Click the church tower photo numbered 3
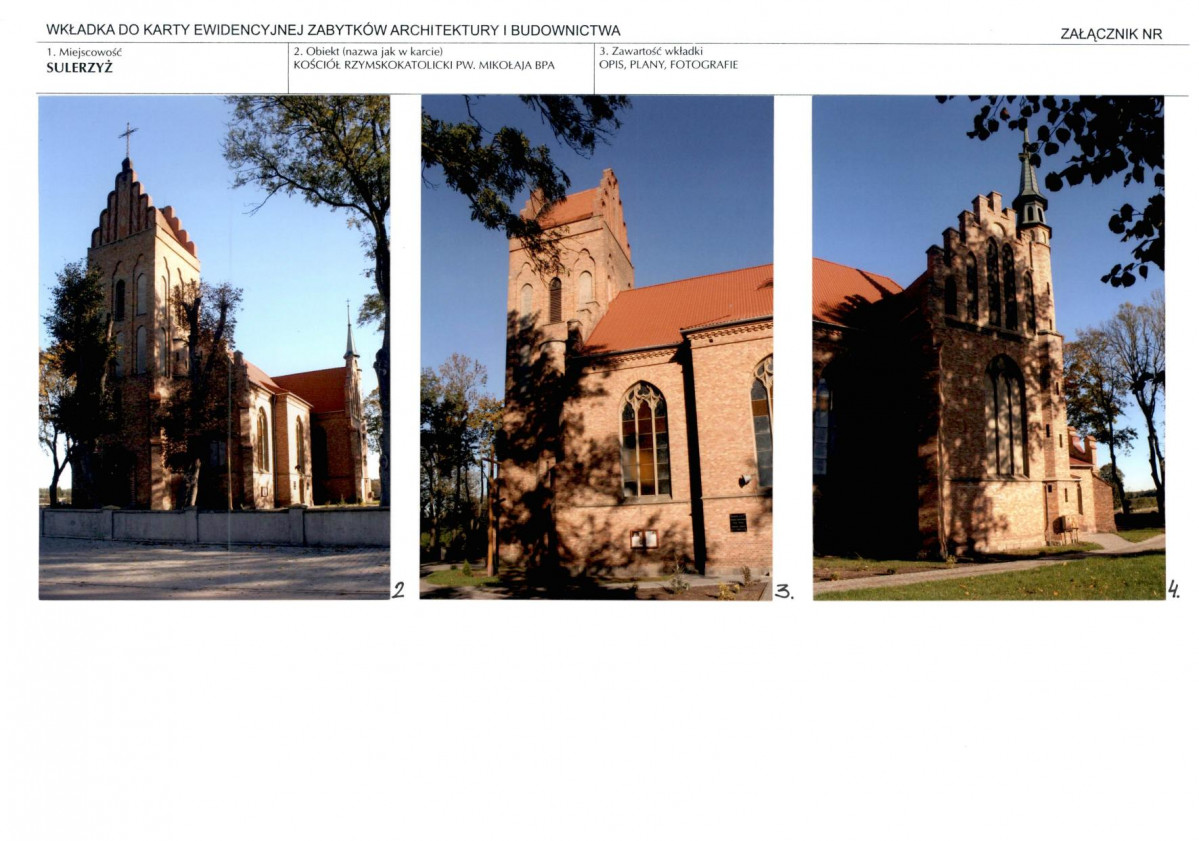The width and height of the screenshot is (1199, 841). coord(596,347)
